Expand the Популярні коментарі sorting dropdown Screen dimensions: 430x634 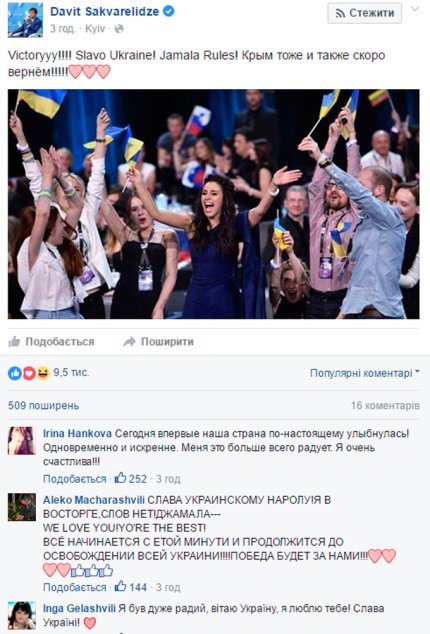(365, 373)
